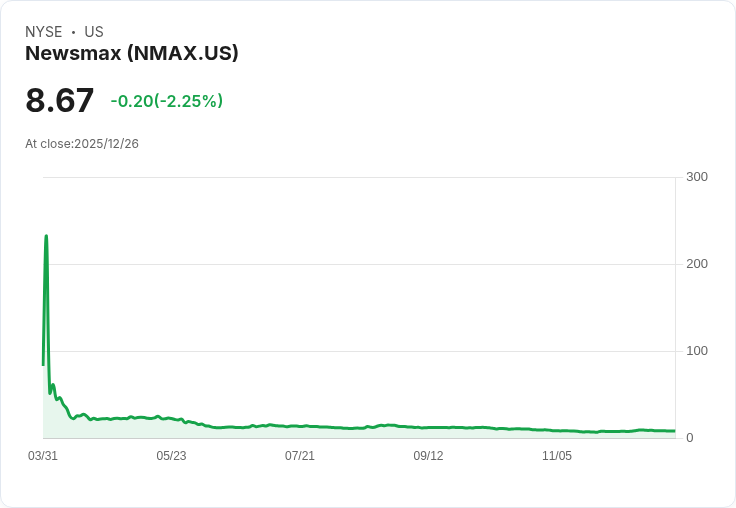Click the 200 y-axis label
Image resolution: width=736 pixels, height=508 pixels.
(697, 264)
